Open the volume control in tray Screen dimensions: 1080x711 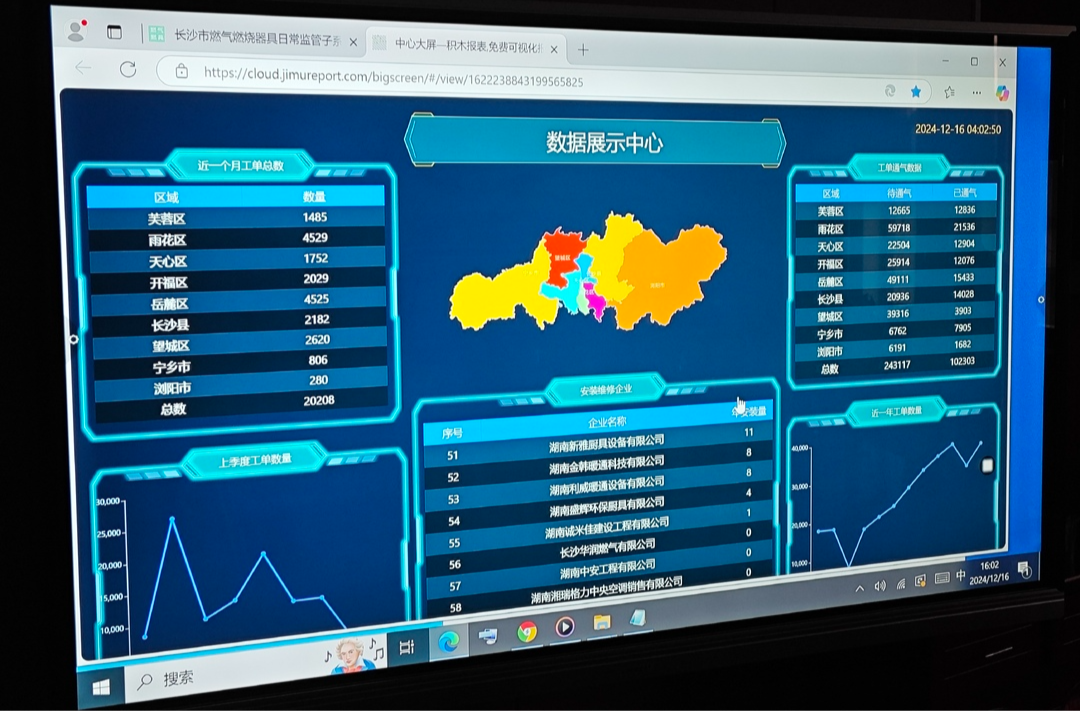tap(880, 586)
